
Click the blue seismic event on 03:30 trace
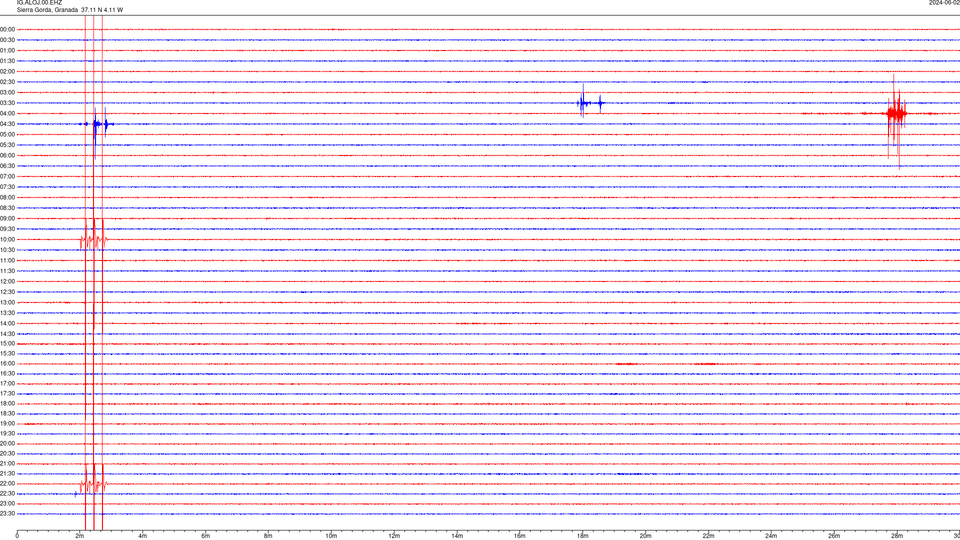[590, 102]
